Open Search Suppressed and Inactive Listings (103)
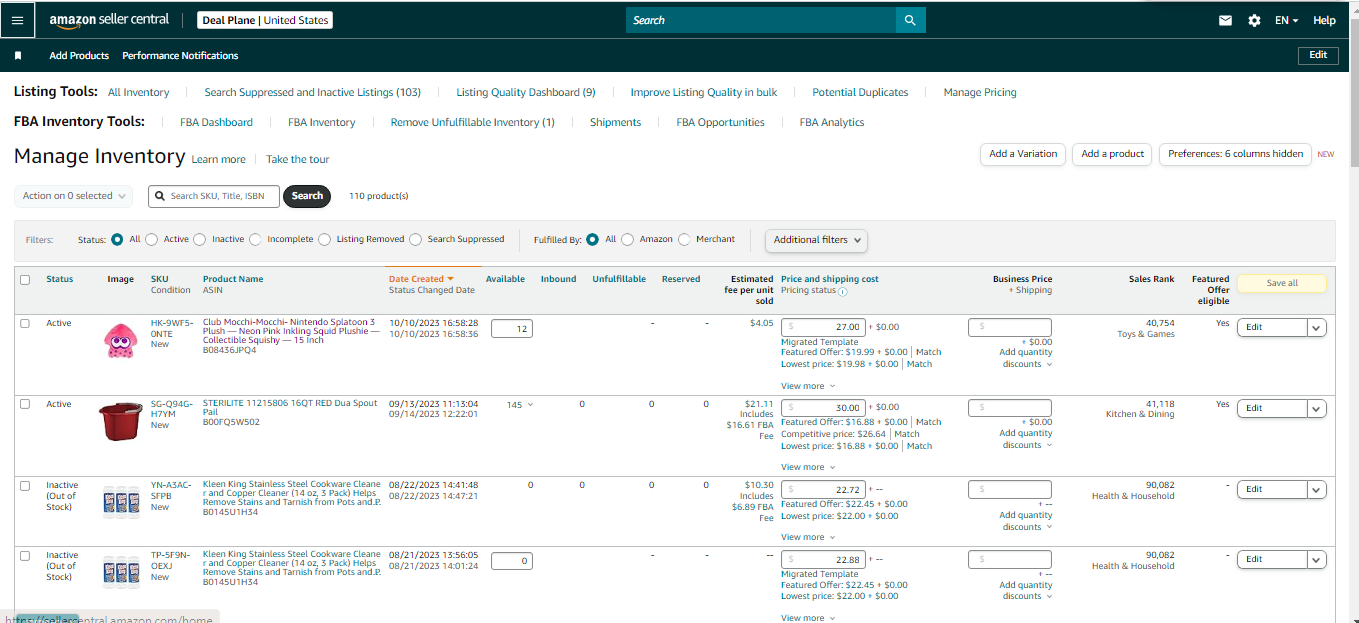The image size is (1359, 623). pyautogui.click(x=312, y=92)
